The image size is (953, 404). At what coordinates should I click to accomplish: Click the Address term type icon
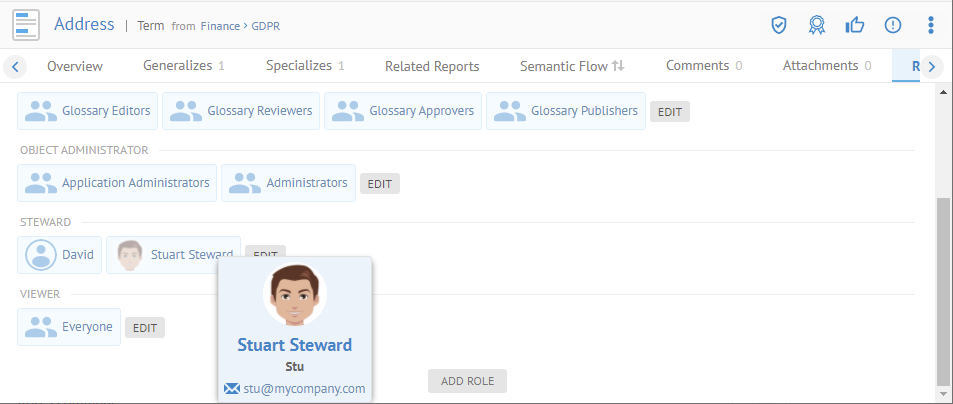pyautogui.click(x=26, y=24)
